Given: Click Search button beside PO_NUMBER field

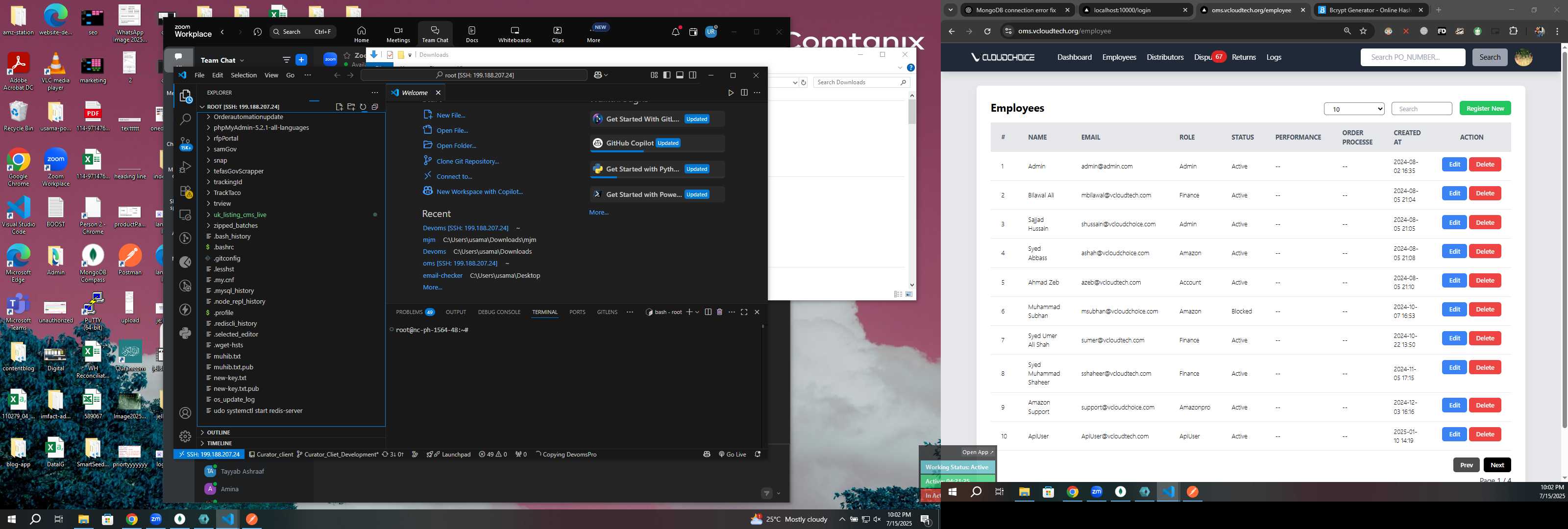Looking at the screenshot, I should pyautogui.click(x=1490, y=57).
